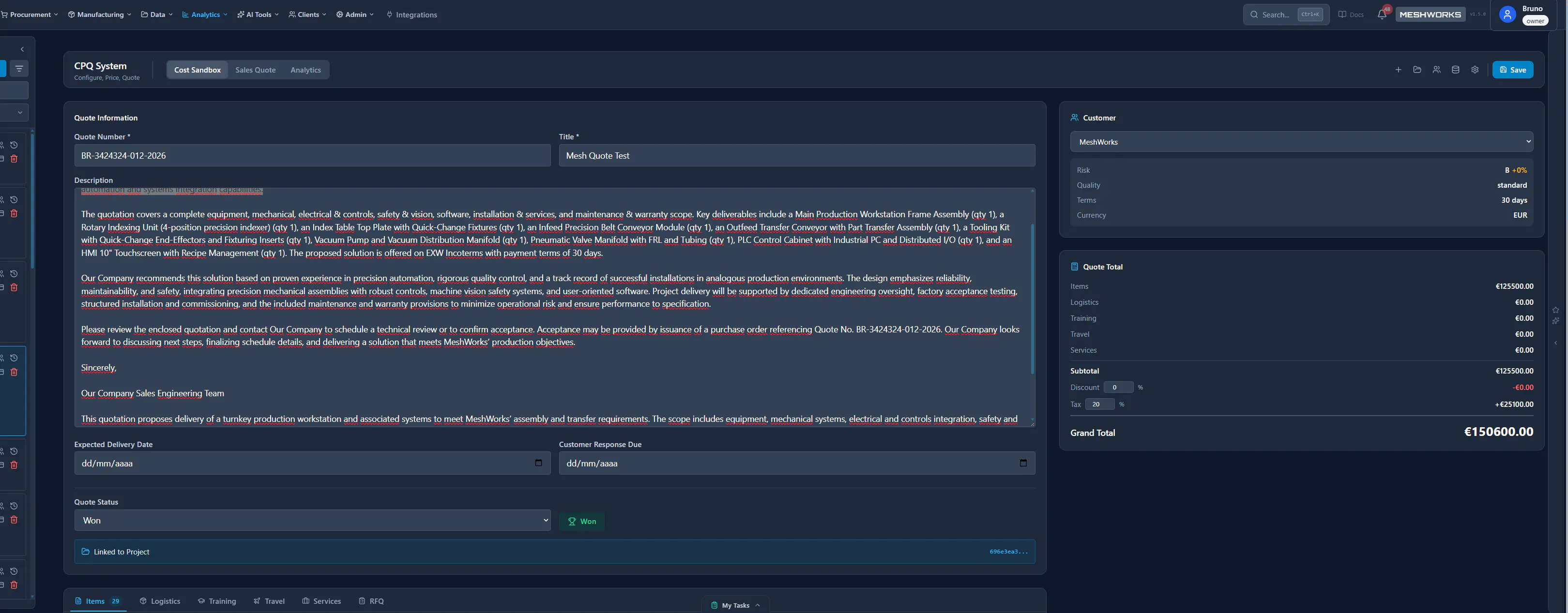Open the RFQ tab
Screen dimensions: 1568x613
point(371,601)
